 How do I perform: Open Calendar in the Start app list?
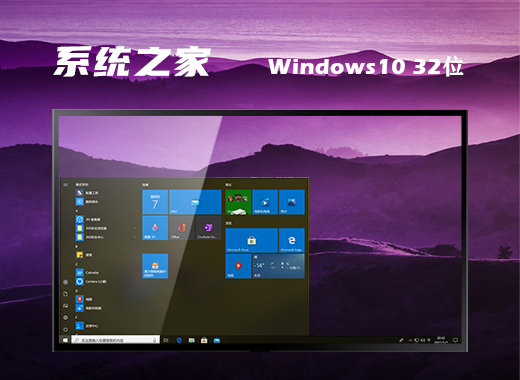(x=87, y=272)
